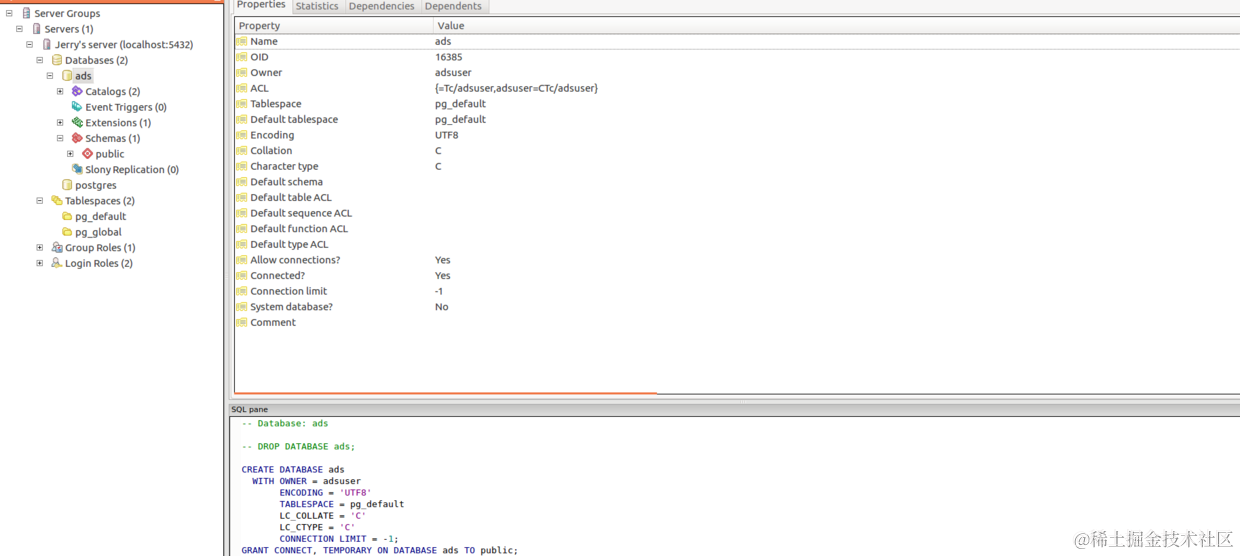
Task: Click the Catalogs (2) icon
Action: click(x=77, y=91)
